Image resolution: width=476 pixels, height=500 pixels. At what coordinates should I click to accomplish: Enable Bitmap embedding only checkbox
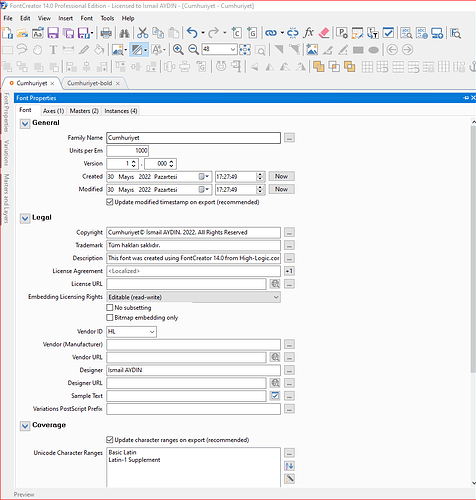110,317
